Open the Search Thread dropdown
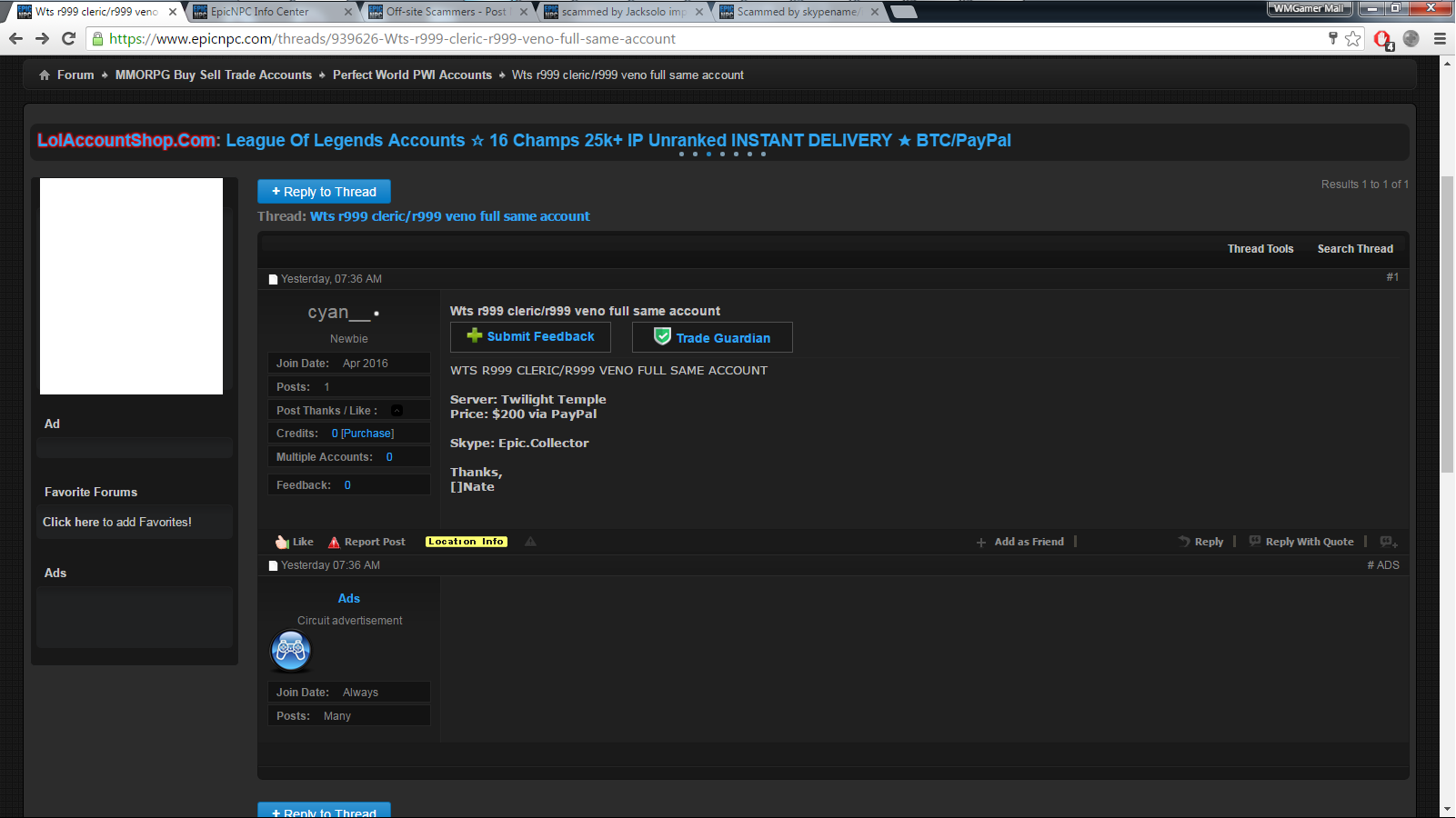Viewport: 1456px width, 818px height. 1355,249
